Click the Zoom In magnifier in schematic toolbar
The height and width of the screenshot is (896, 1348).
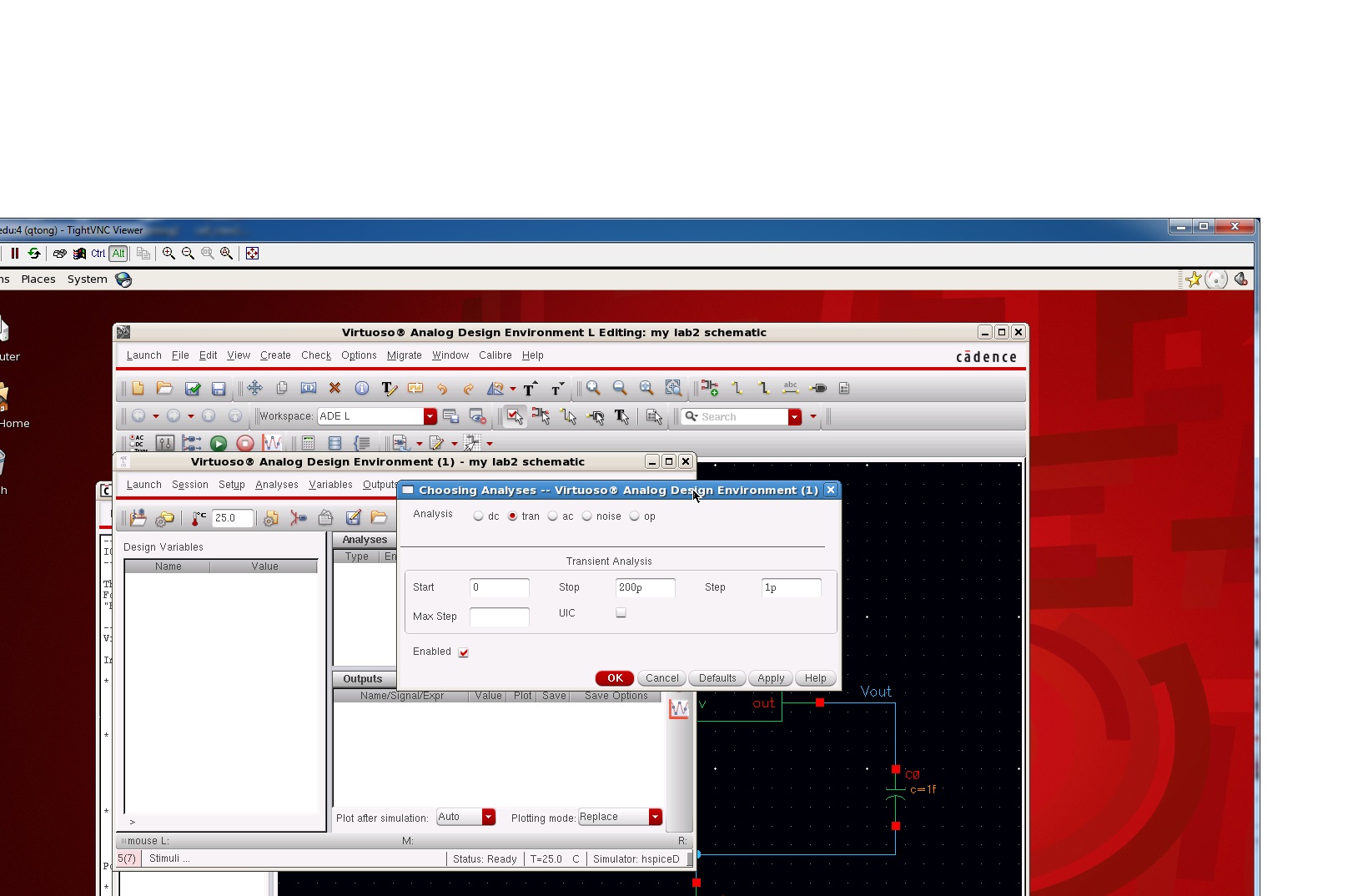pyautogui.click(x=593, y=388)
